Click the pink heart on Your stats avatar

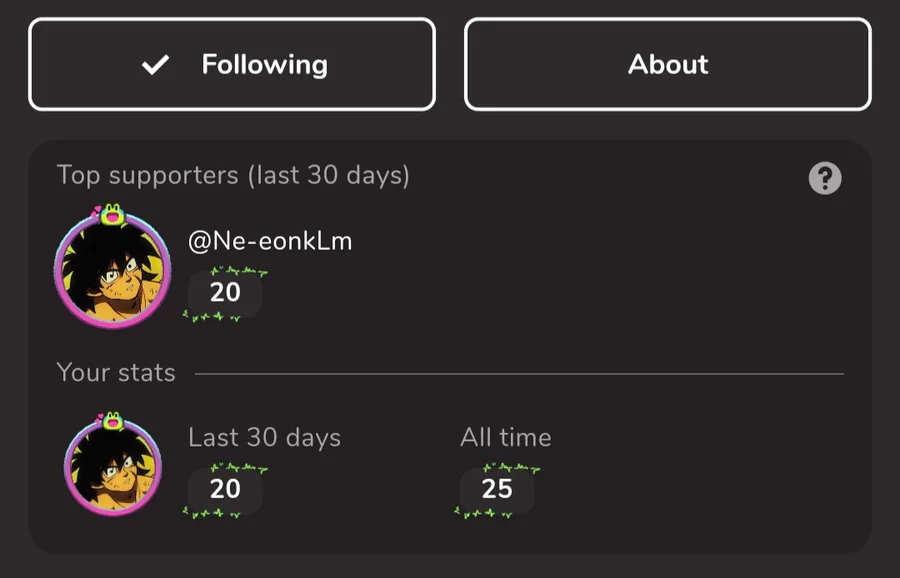click(100, 418)
